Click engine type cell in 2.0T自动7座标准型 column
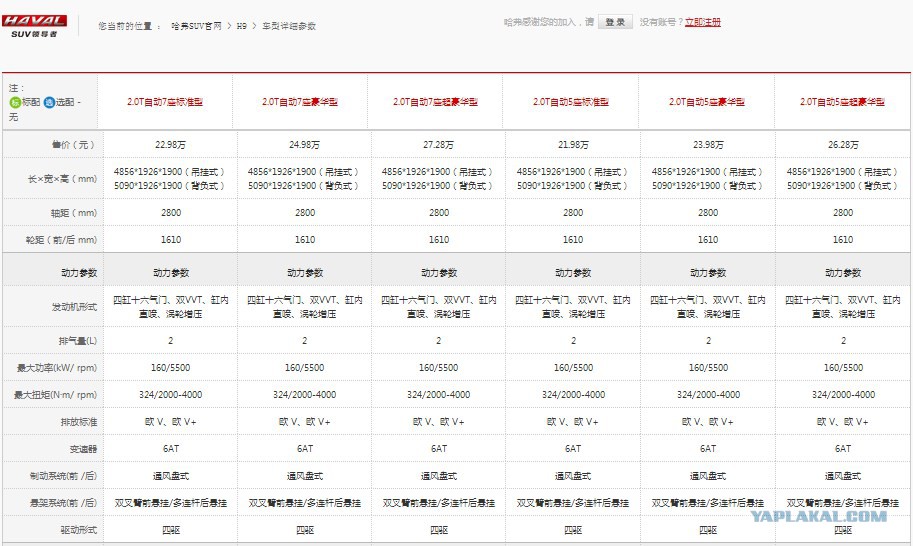The image size is (913, 546). [x=171, y=307]
